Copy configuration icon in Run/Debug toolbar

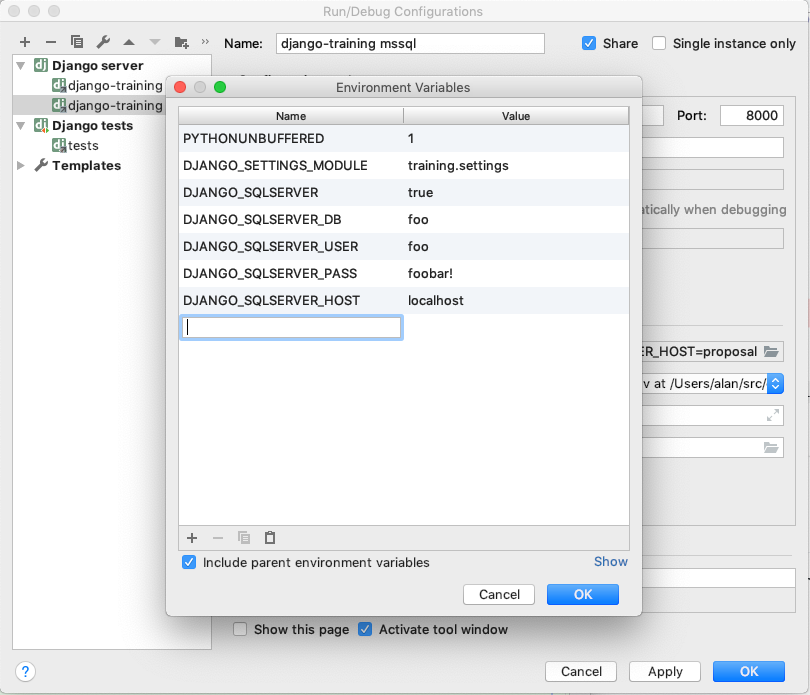point(77,42)
